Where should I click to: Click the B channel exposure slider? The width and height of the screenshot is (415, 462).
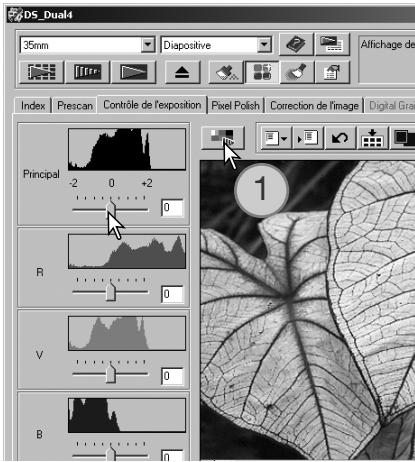click(x=110, y=455)
